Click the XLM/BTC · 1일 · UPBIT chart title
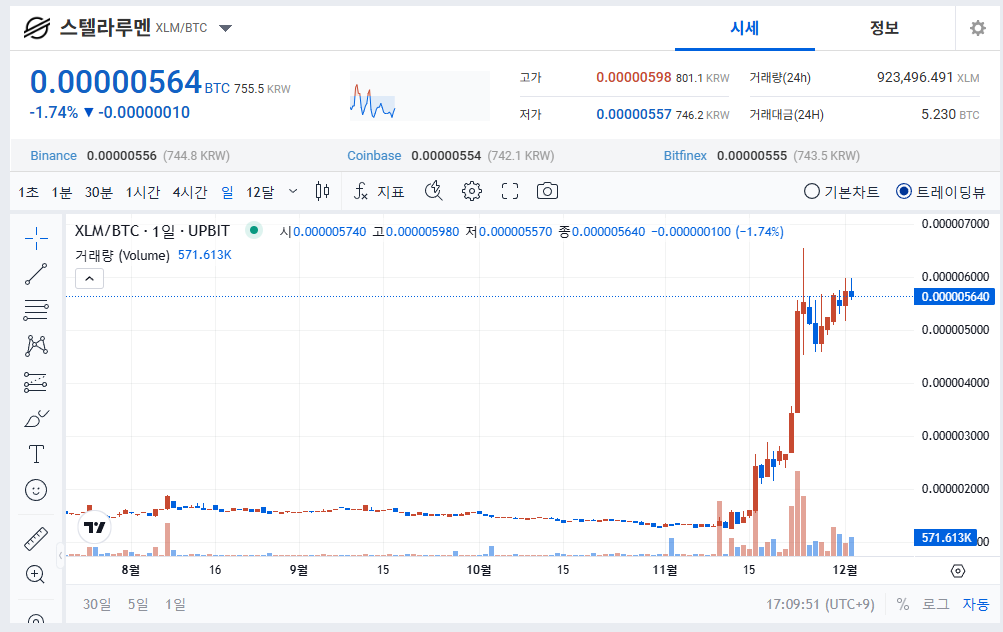Image resolution: width=1003 pixels, height=632 pixels. (152, 231)
